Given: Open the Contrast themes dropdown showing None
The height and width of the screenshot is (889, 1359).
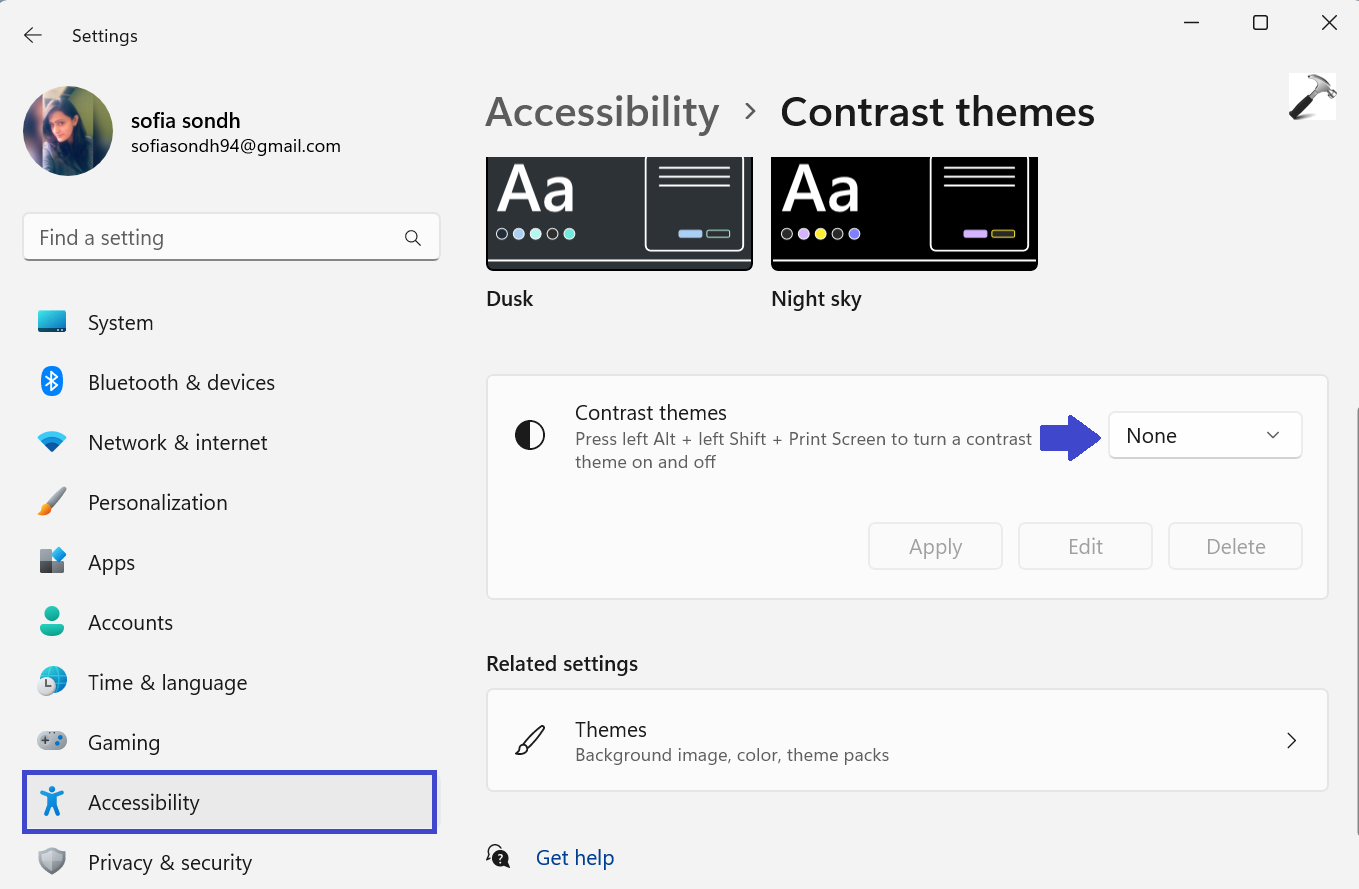Looking at the screenshot, I should point(1204,436).
